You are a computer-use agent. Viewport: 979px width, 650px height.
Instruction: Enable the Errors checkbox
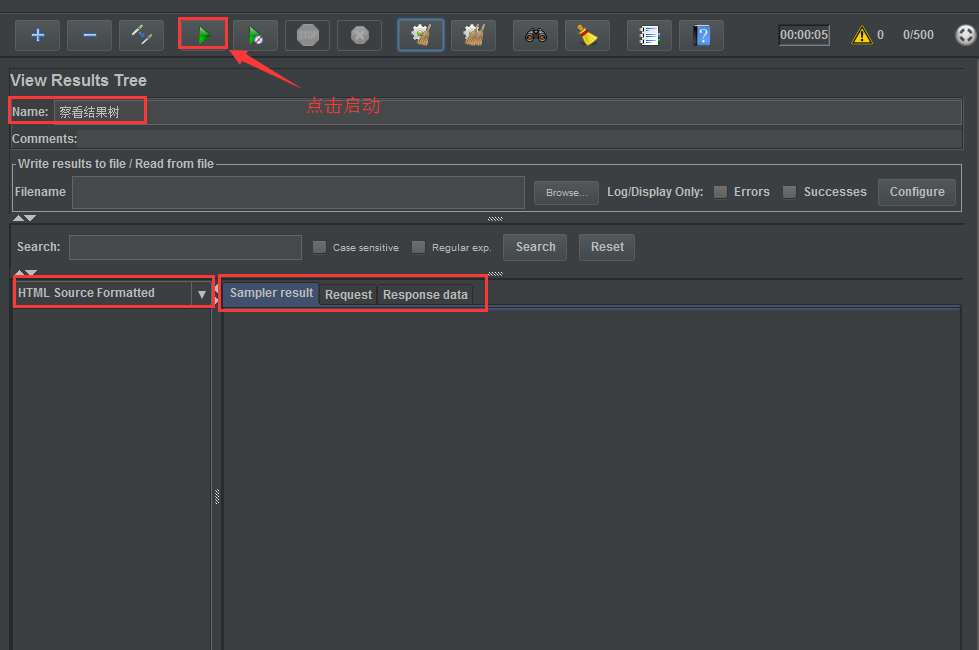point(721,192)
